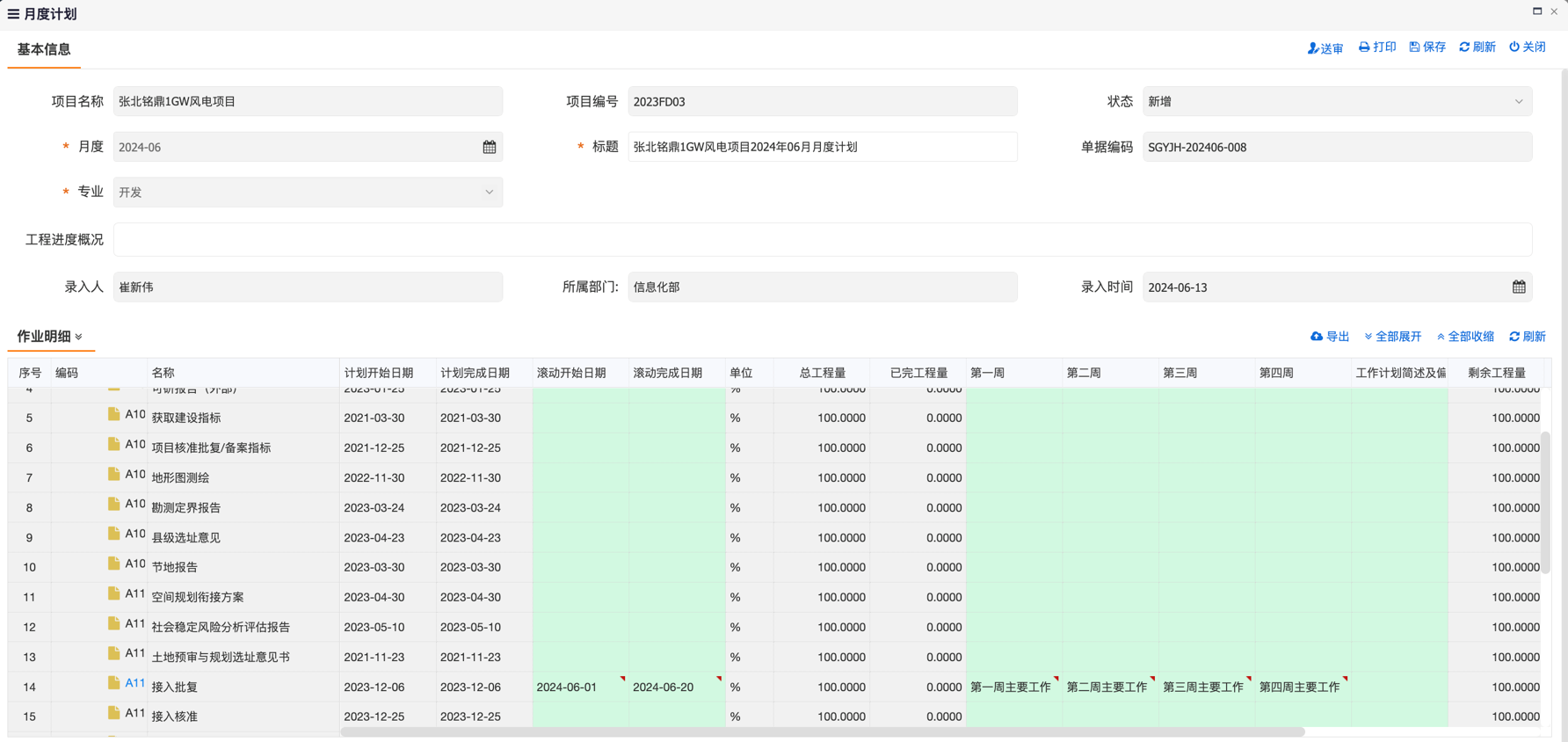Viewport: 1568px width, 742px height.
Task: Click into the 工程进度概况 text field
Action: tap(823, 239)
